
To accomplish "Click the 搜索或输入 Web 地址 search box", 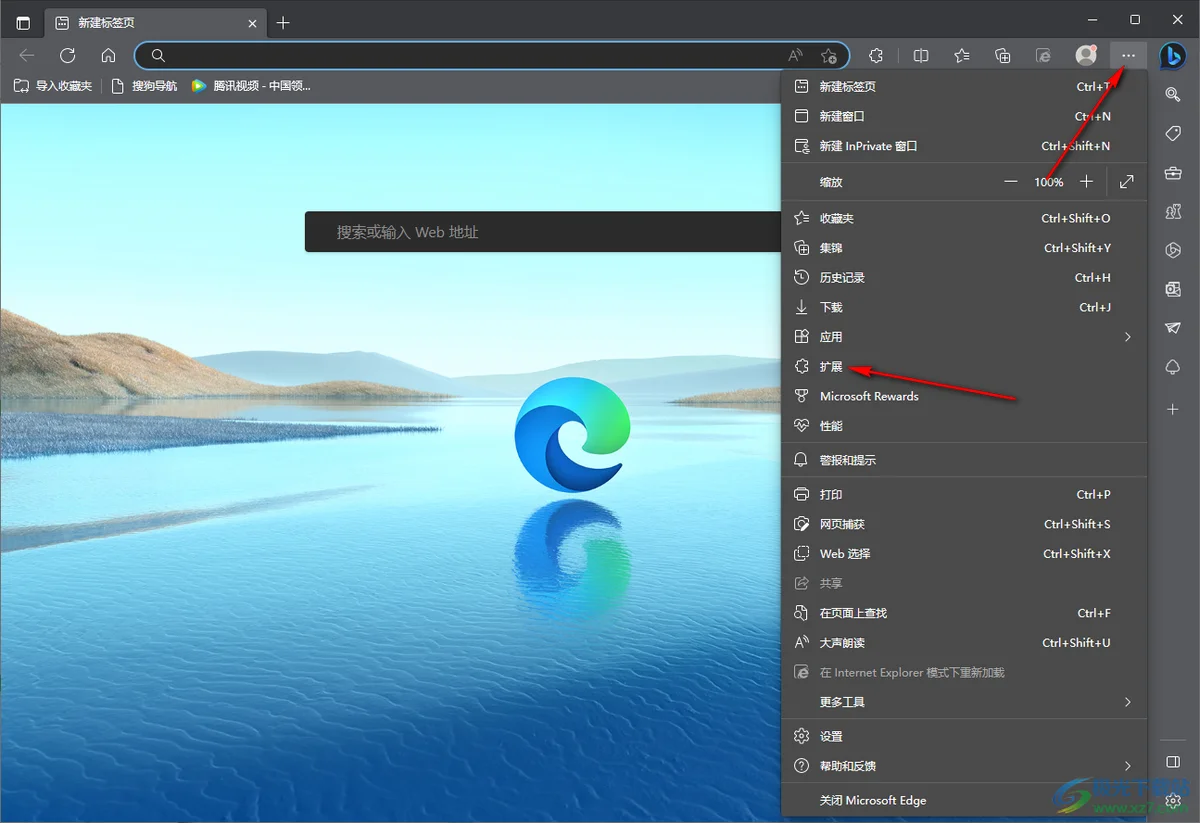I will (x=543, y=232).
